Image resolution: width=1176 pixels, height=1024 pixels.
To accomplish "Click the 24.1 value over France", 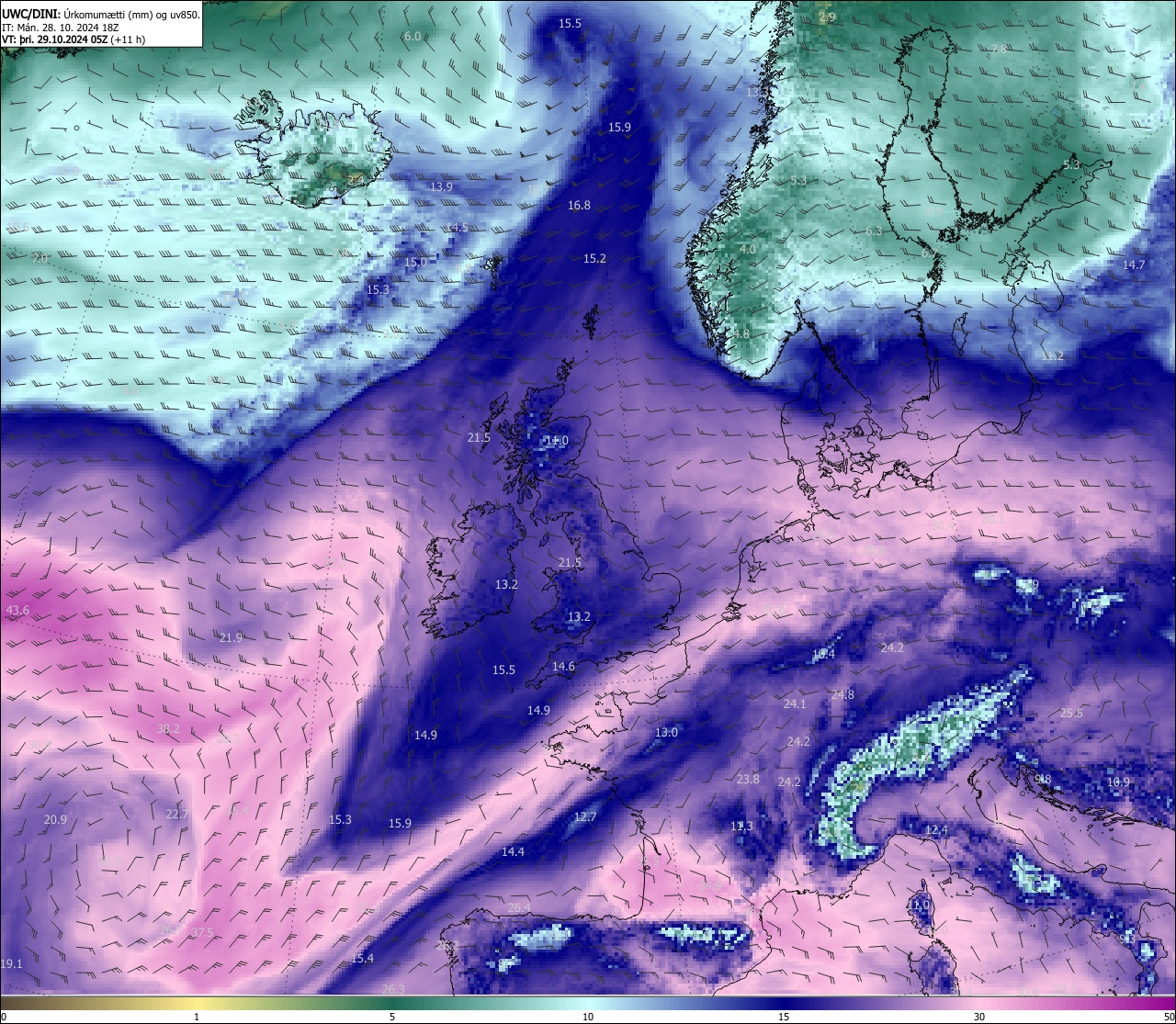I will (x=795, y=704).
